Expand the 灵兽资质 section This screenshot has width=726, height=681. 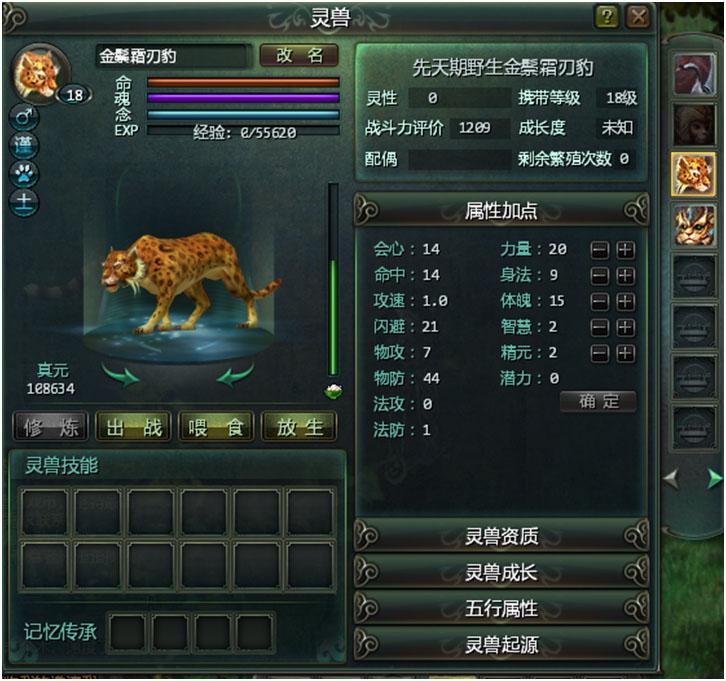point(501,536)
